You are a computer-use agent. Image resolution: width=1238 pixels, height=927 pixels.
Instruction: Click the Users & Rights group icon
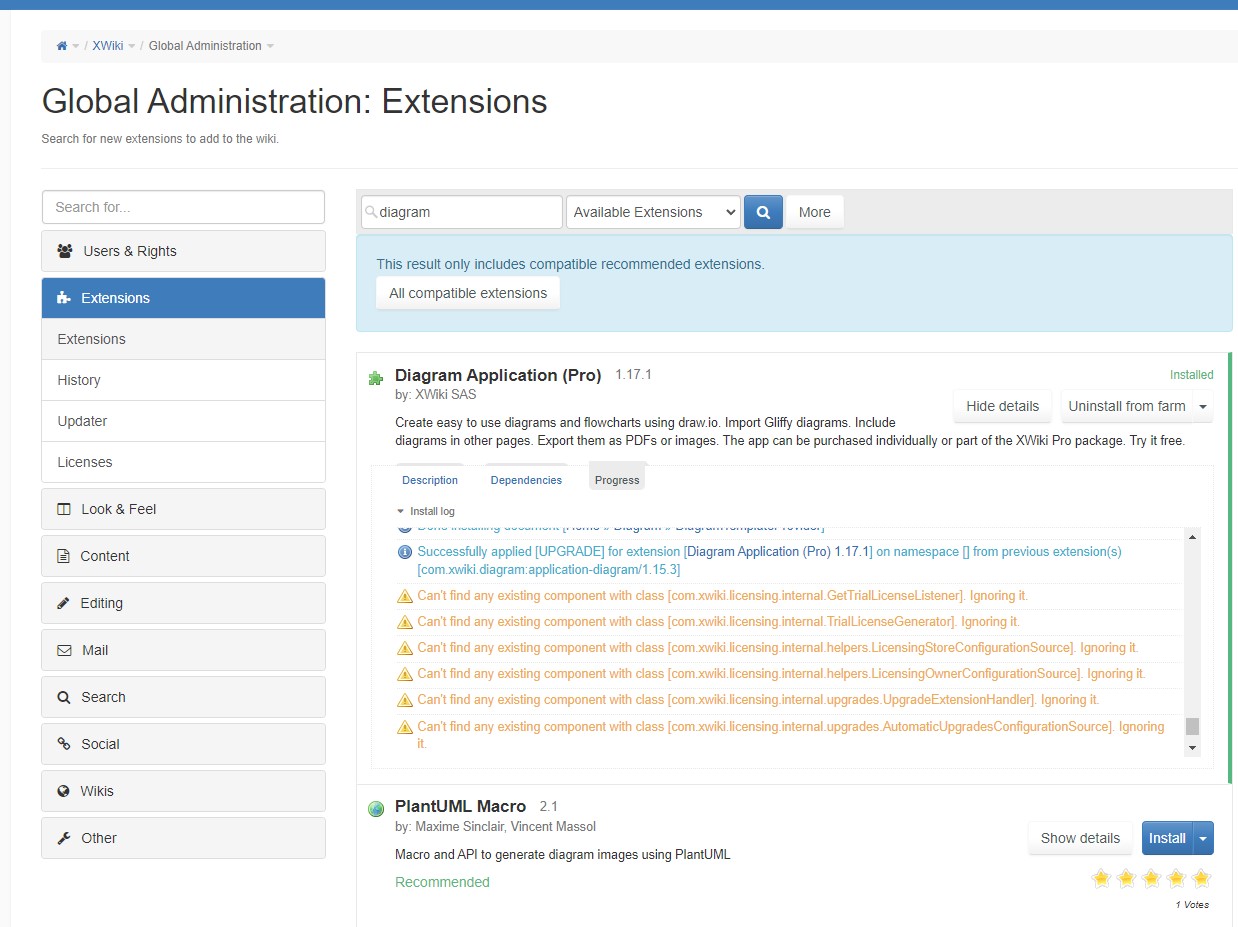point(65,251)
